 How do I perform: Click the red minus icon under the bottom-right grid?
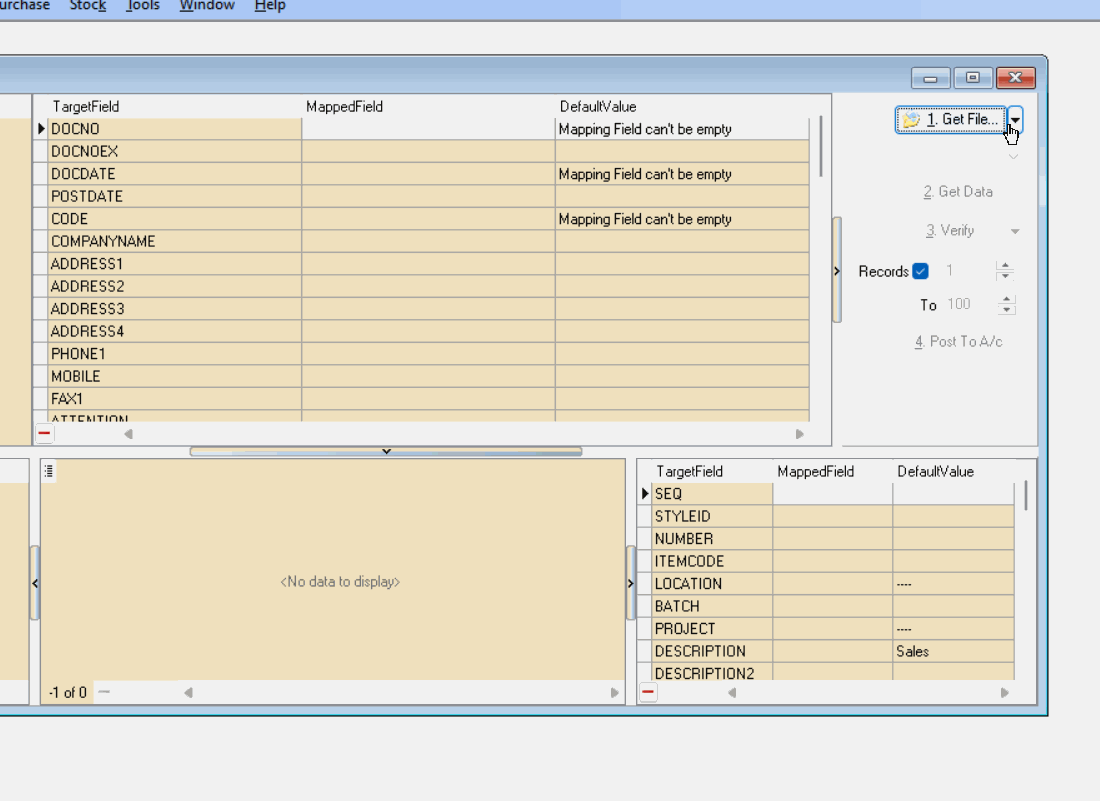[x=649, y=692]
